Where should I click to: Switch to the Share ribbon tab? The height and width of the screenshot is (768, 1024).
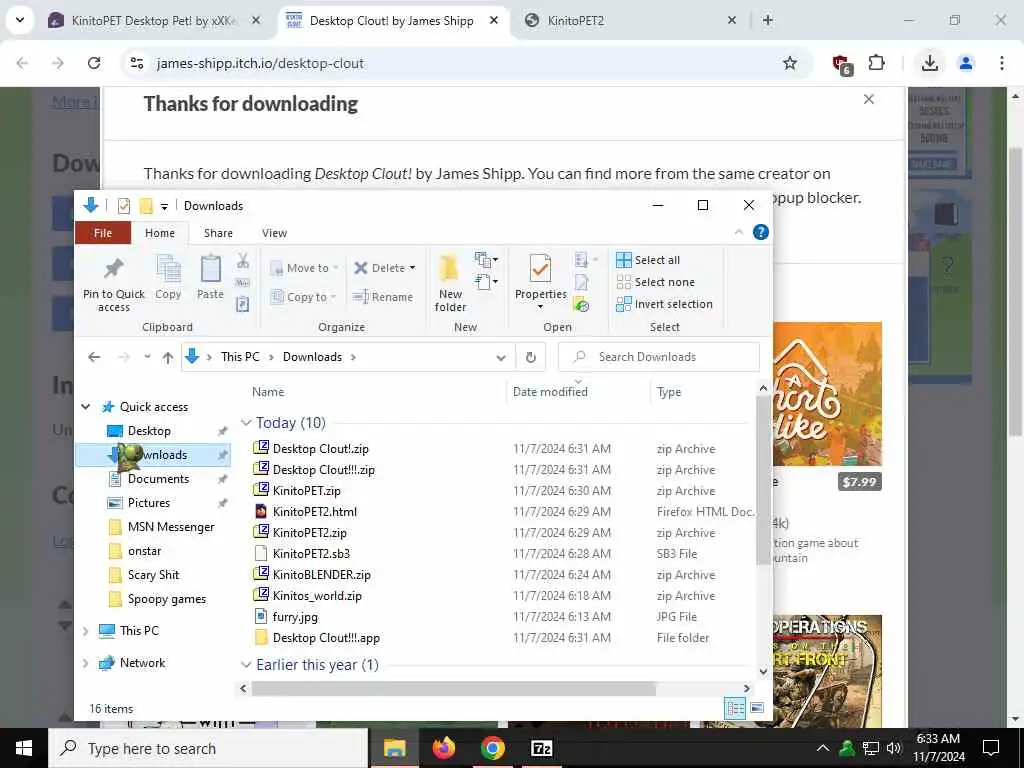[218, 233]
